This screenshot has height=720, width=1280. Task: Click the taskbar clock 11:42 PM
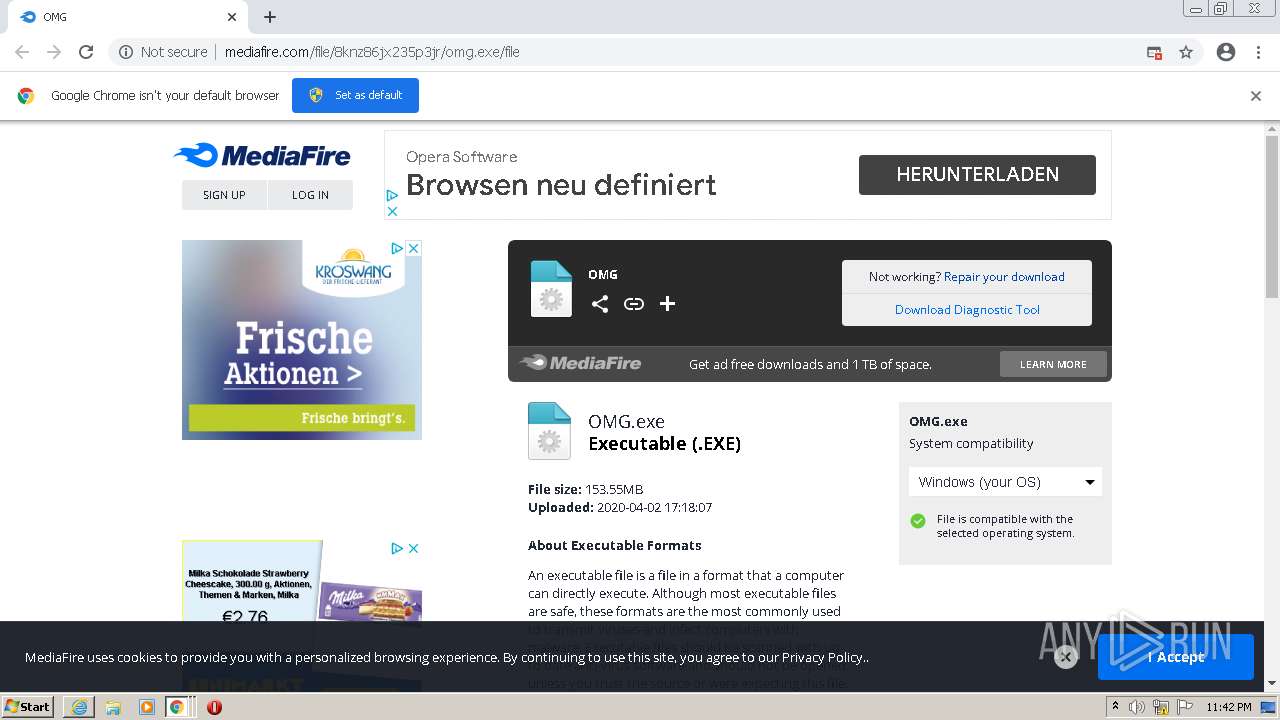point(1229,707)
